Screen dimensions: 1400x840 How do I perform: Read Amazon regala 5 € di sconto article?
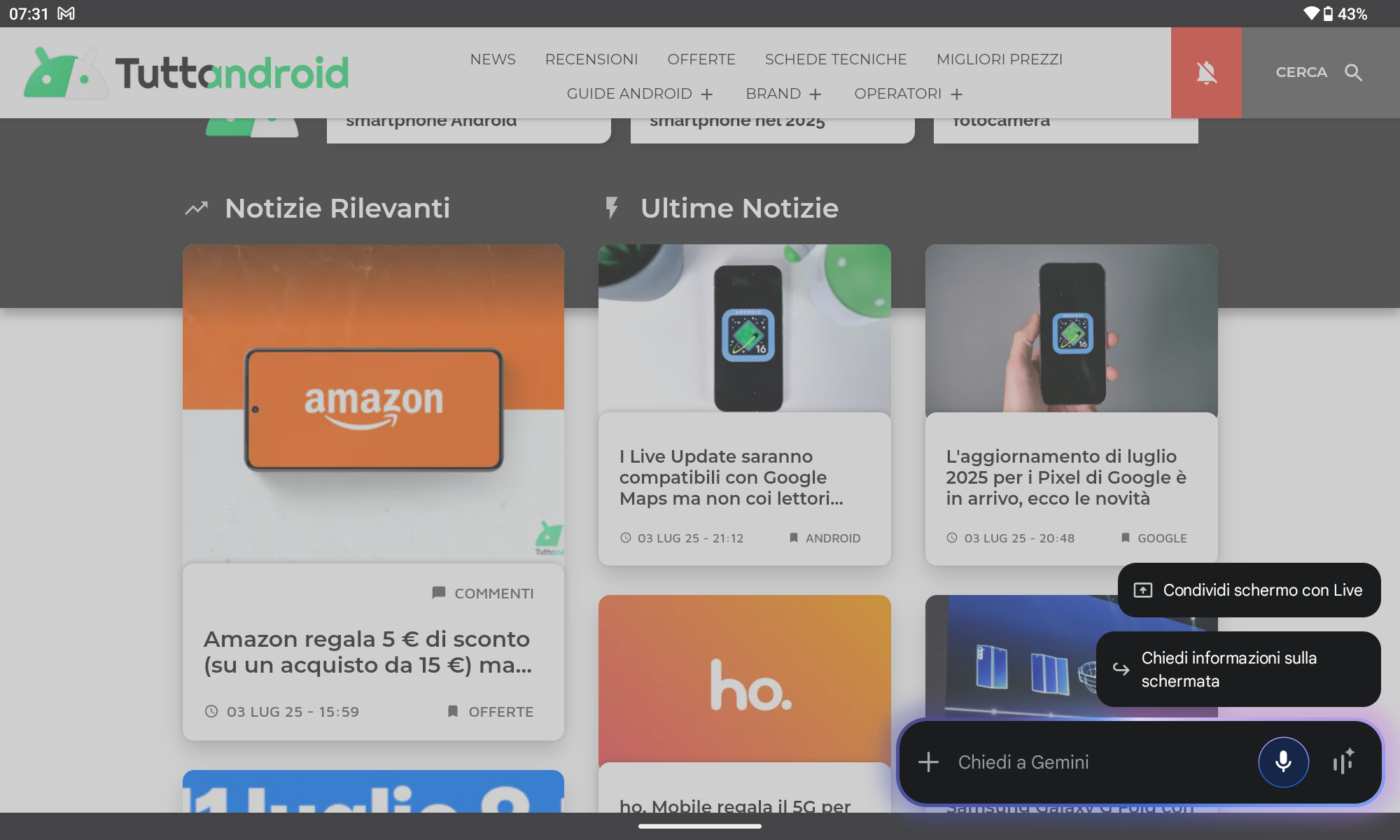[368, 652]
